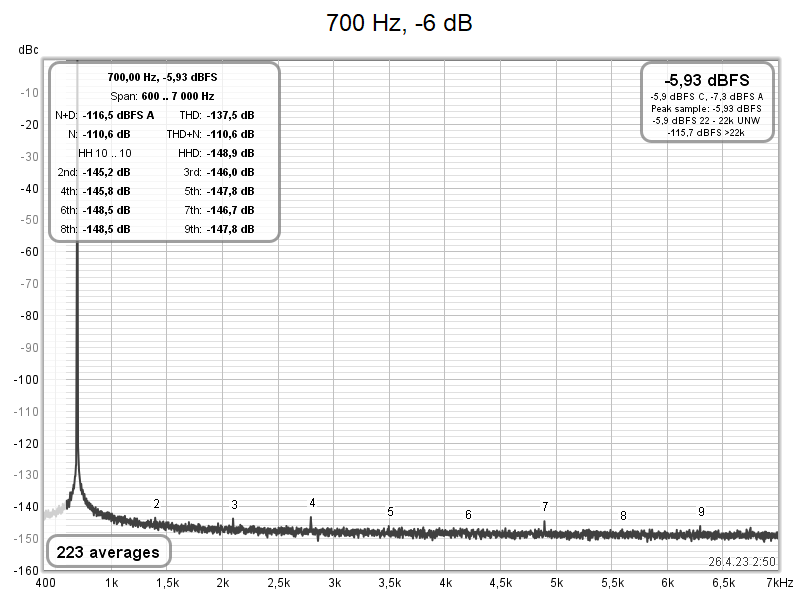Click the -160 y-axis tick label
The image size is (800, 595).
coord(26,571)
